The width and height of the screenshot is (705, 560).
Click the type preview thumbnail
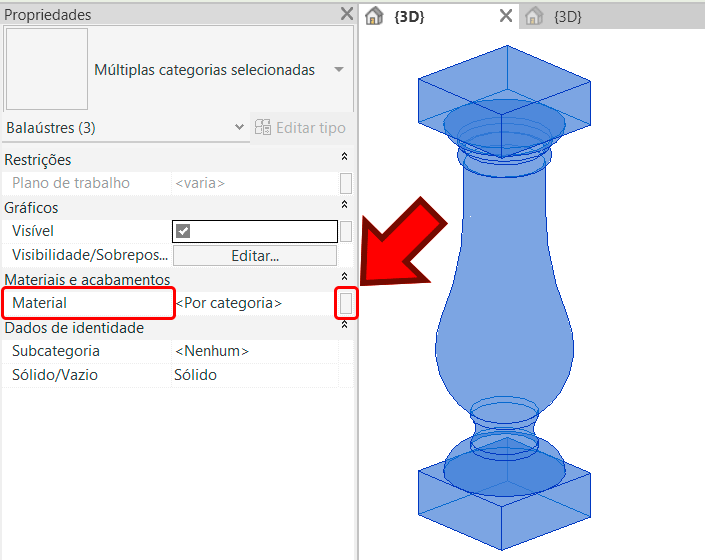[x=47, y=69]
